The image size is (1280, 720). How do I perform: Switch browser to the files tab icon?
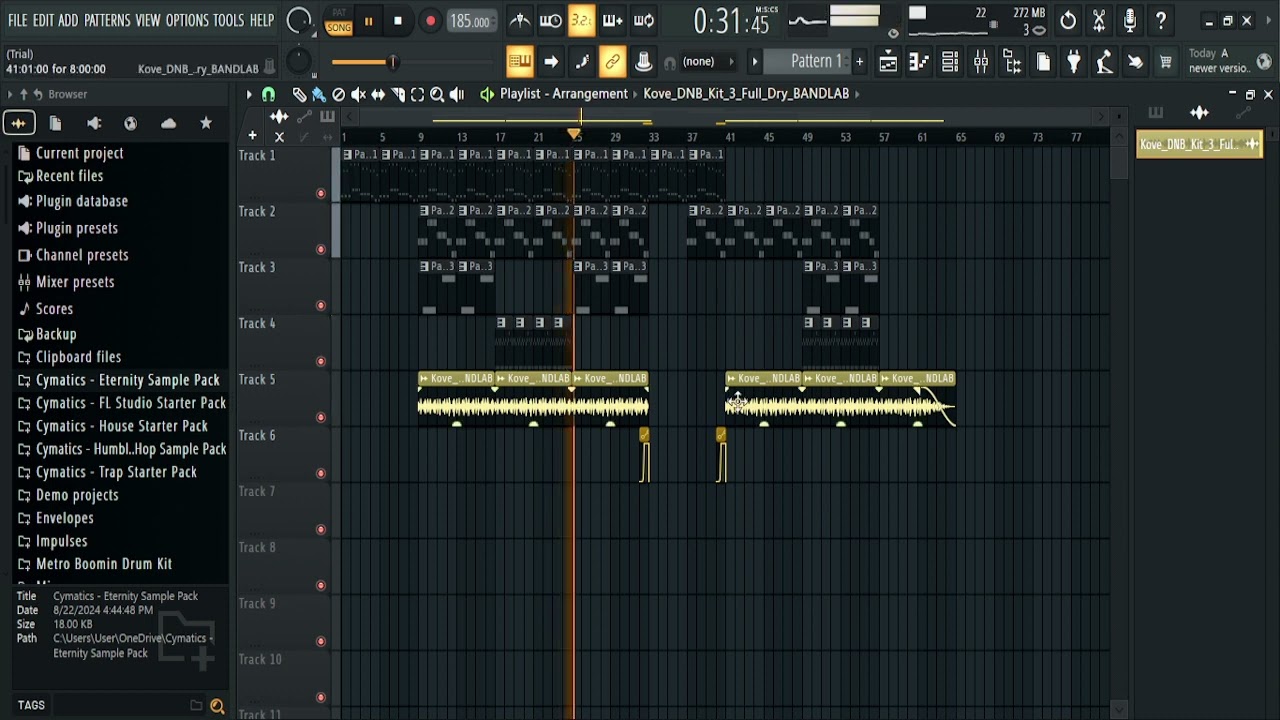pos(56,123)
